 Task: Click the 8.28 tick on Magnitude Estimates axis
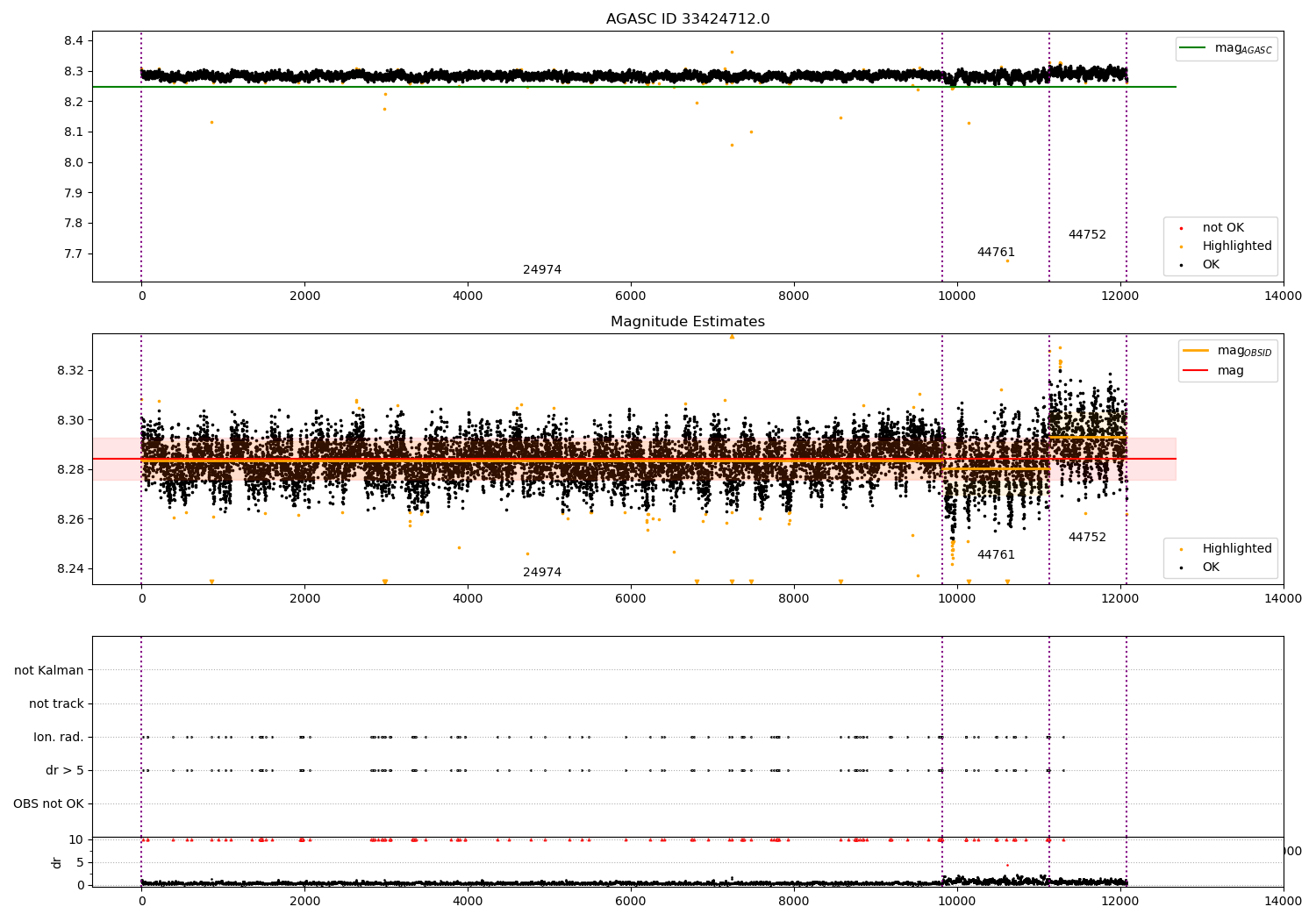click(70, 470)
